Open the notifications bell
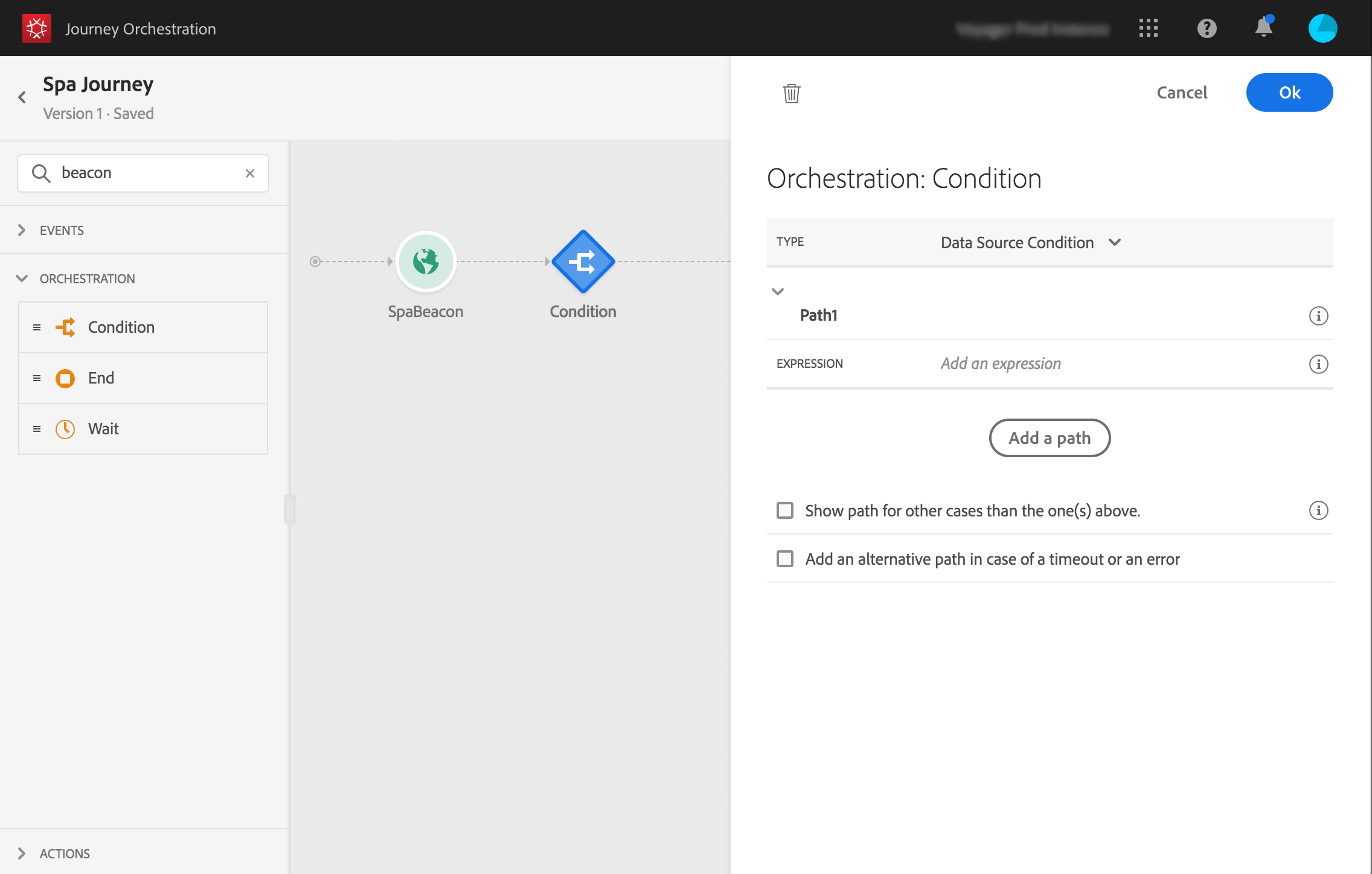 [1263, 27]
